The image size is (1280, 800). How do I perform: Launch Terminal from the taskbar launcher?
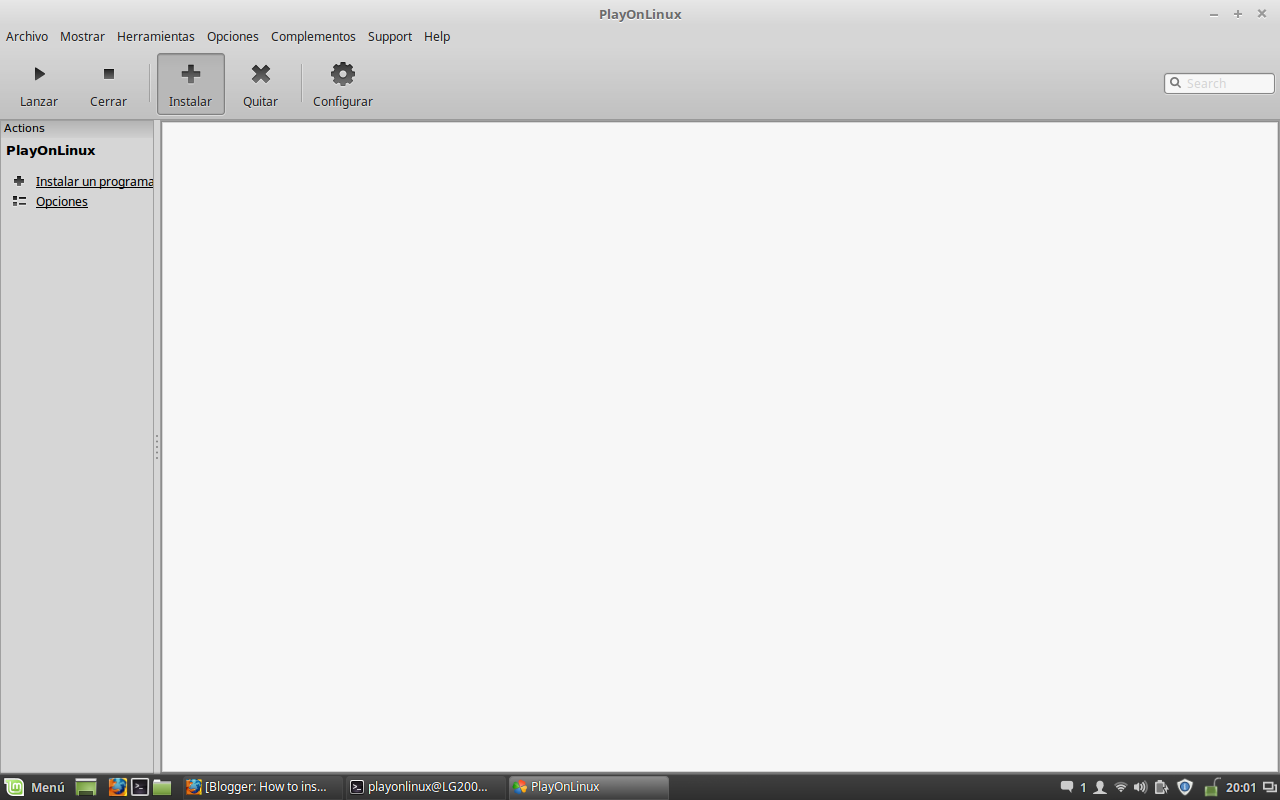pos(140,787)
